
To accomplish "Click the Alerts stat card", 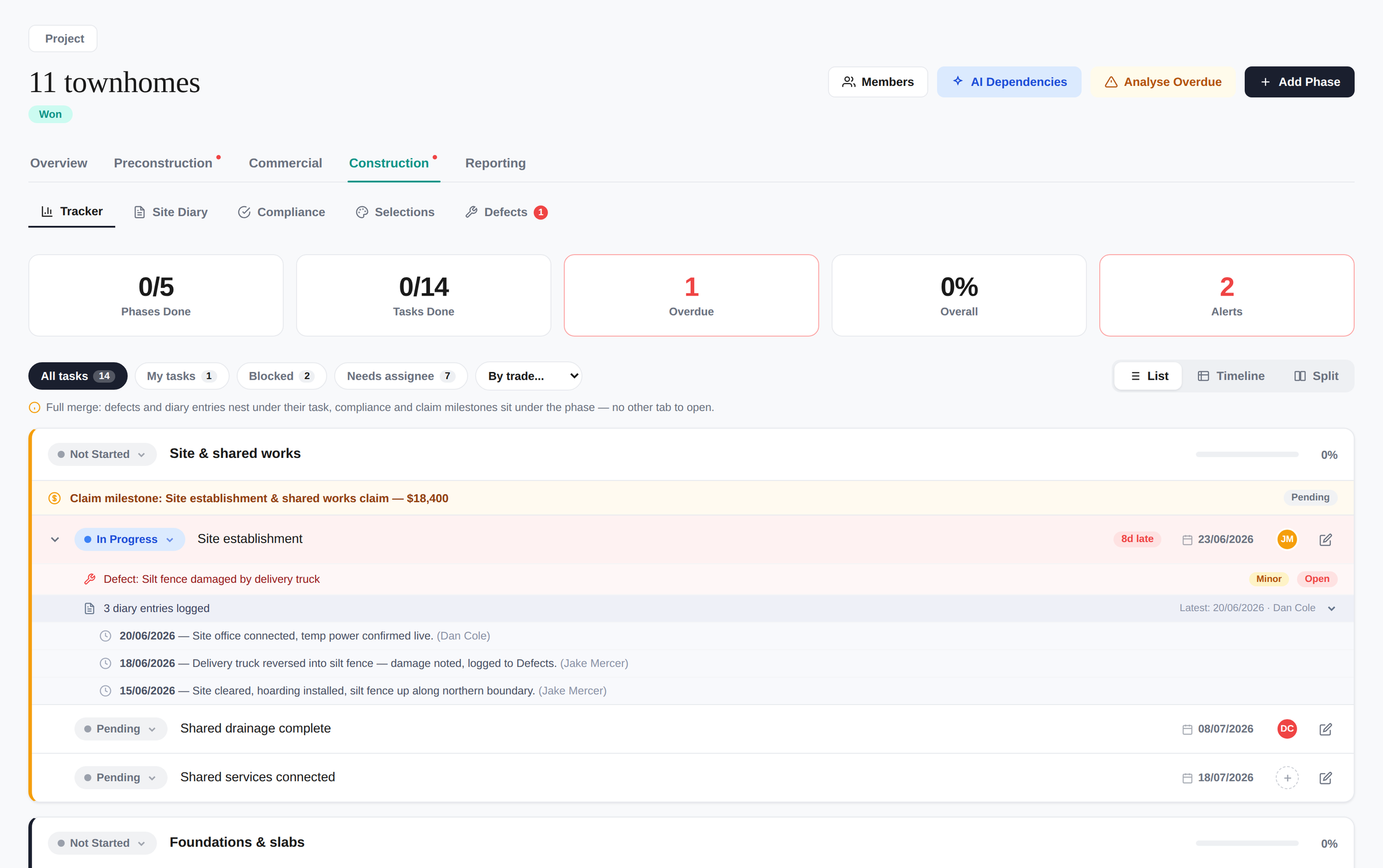I will (1226, 295).
